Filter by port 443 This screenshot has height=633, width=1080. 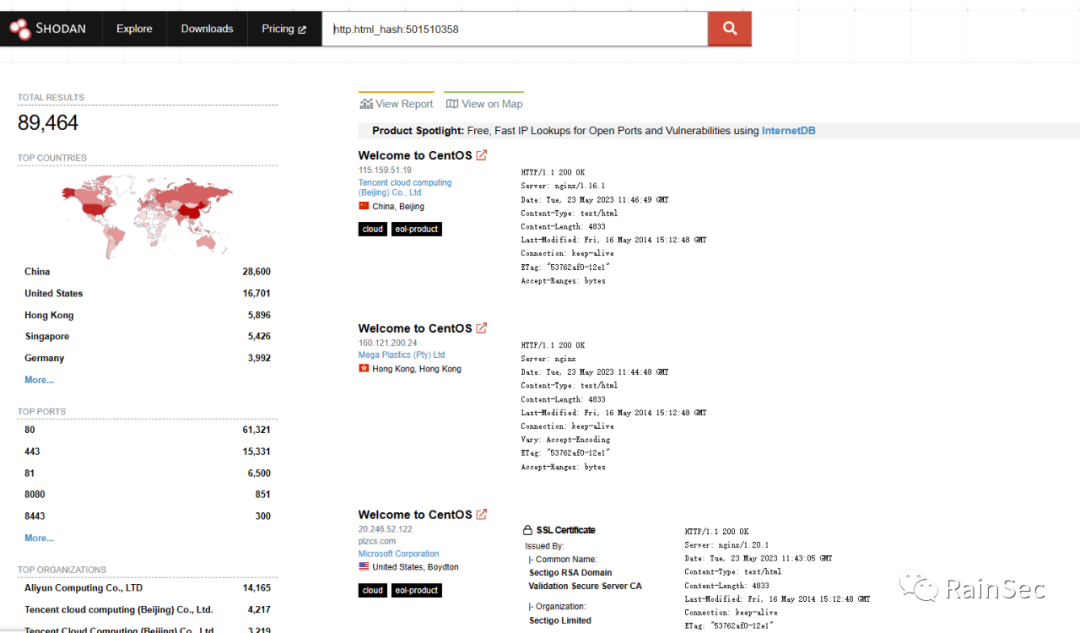point(147,452)
